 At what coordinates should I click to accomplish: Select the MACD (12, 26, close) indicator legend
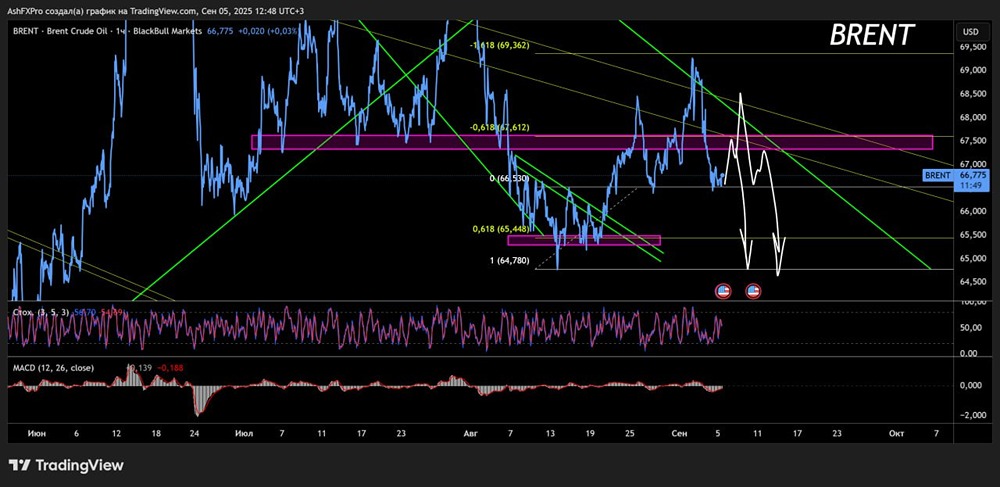[x=53, y=368]
